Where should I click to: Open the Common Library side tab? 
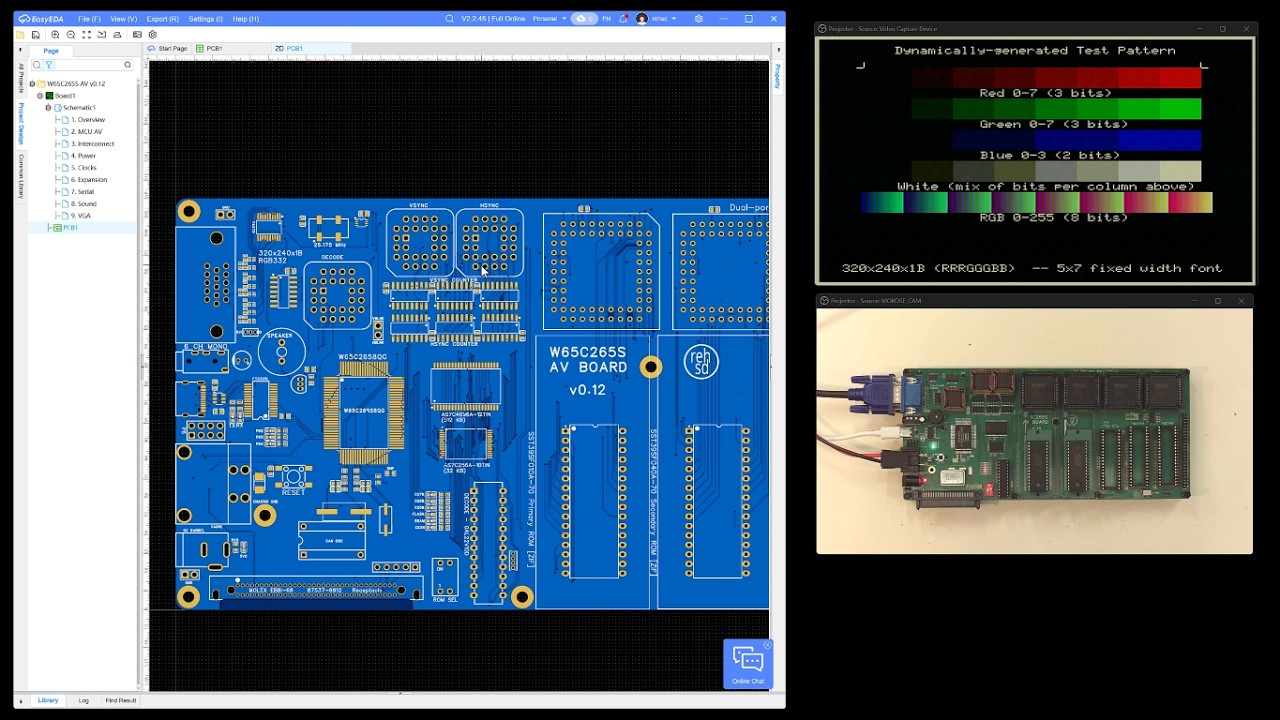pos(21,176)
